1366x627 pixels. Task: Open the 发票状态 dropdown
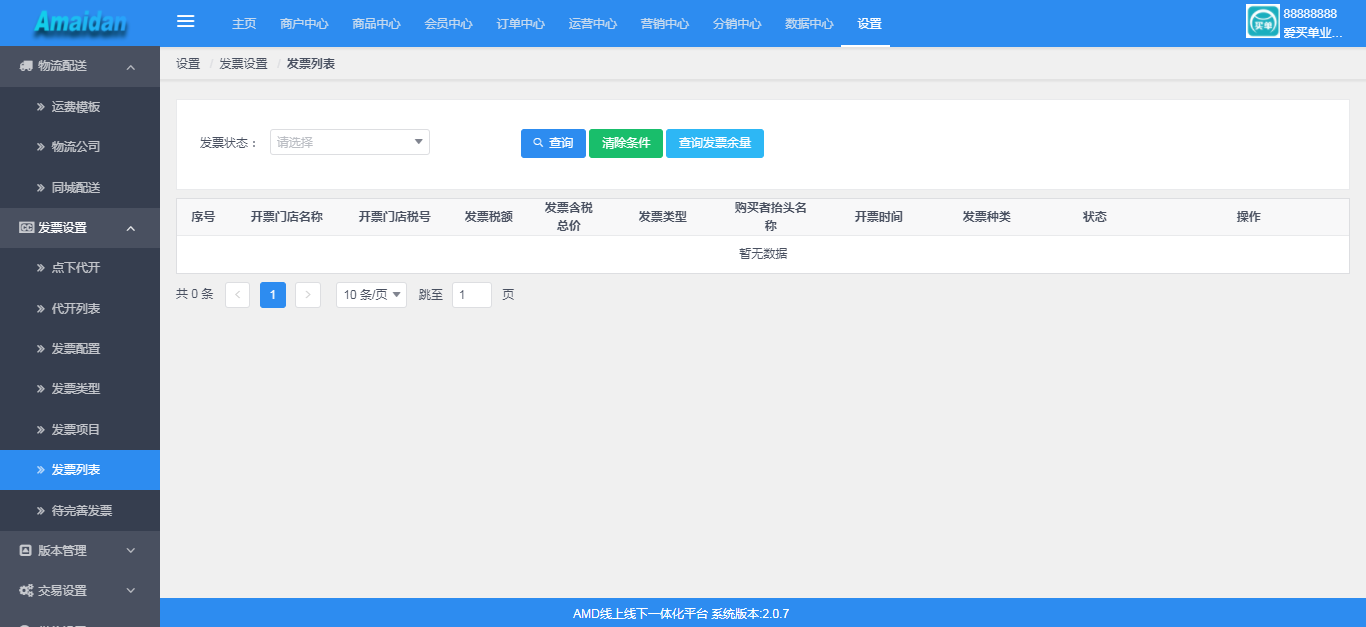(x=350, y=142)
